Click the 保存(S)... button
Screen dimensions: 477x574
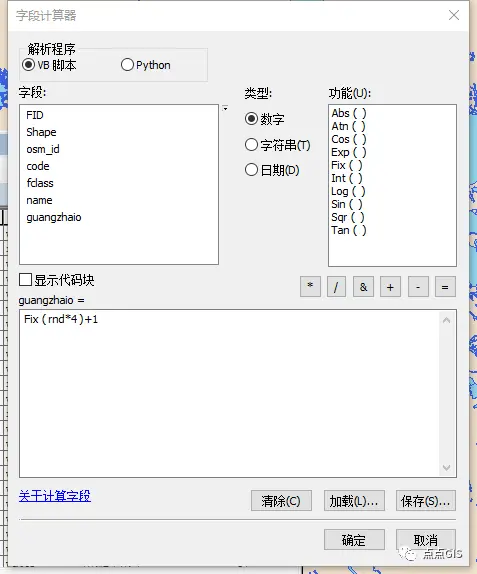tap(426, 500)
